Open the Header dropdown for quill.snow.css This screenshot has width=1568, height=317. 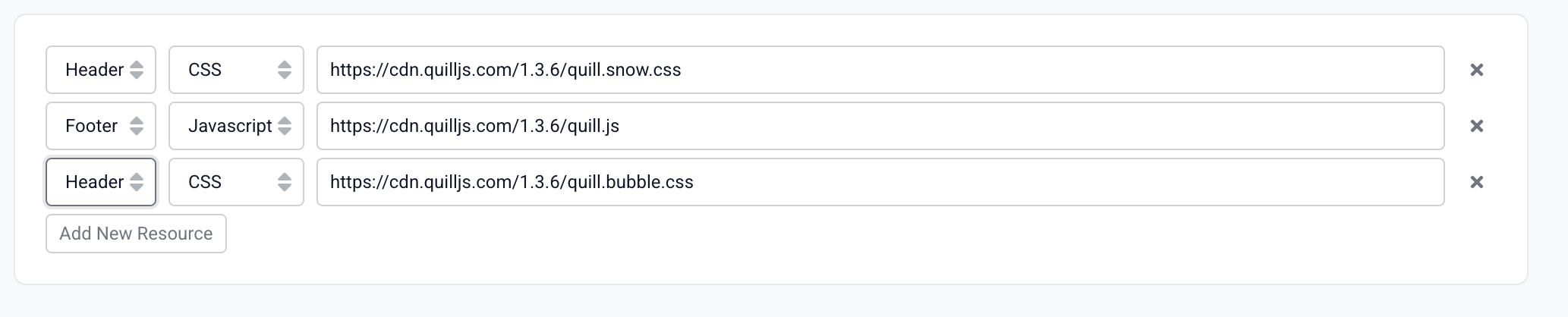tap(93, 70)
